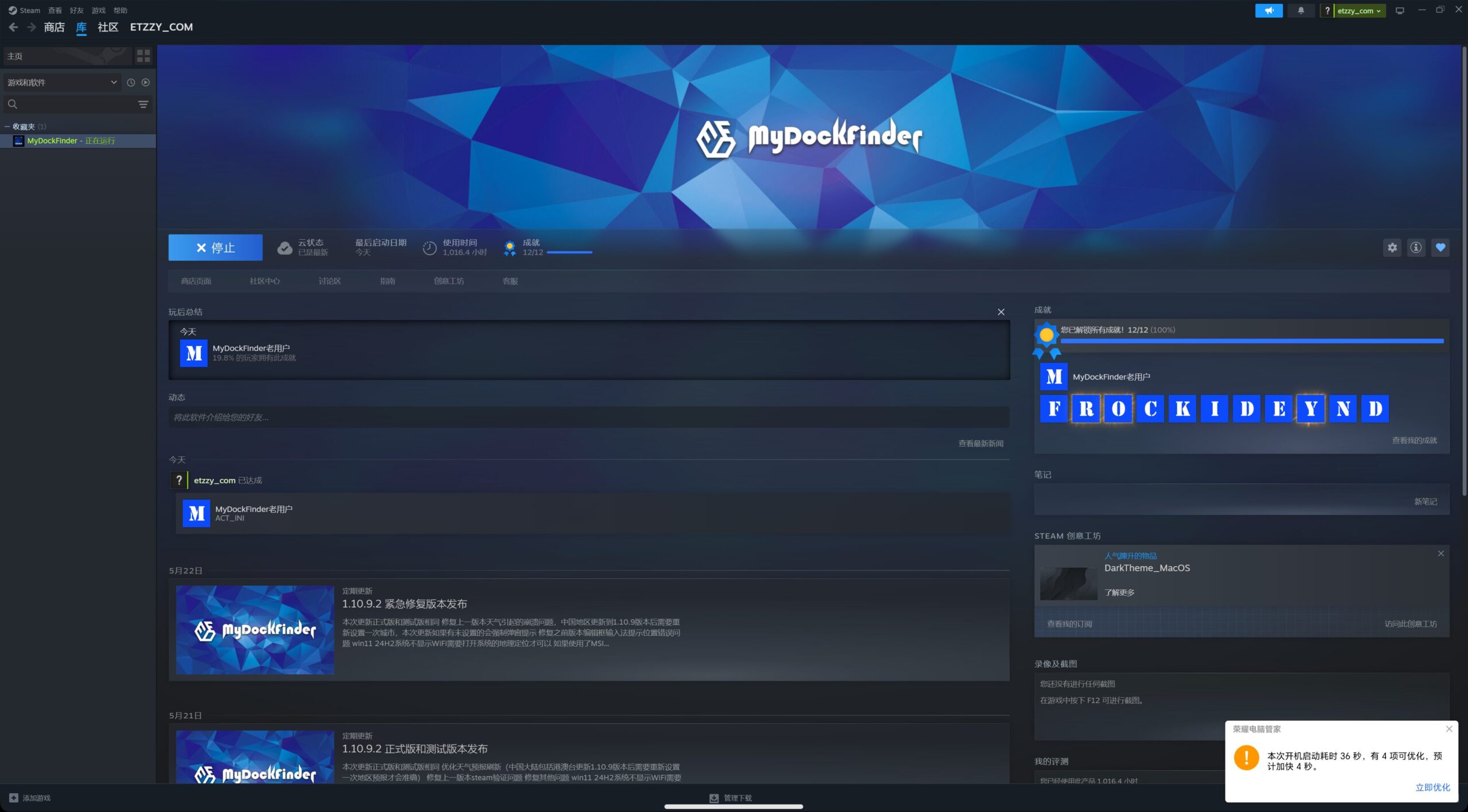Open the Steam menu
The width and height of the screenshot is (1468, 812).
pos(24,10)
